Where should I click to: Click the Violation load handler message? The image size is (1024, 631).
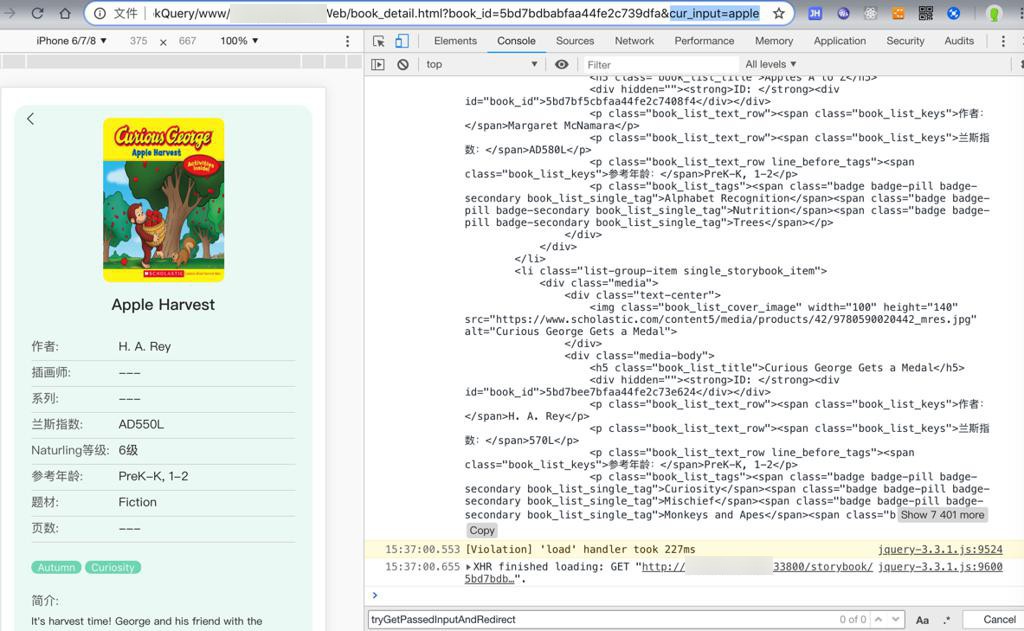click(581, 549)
